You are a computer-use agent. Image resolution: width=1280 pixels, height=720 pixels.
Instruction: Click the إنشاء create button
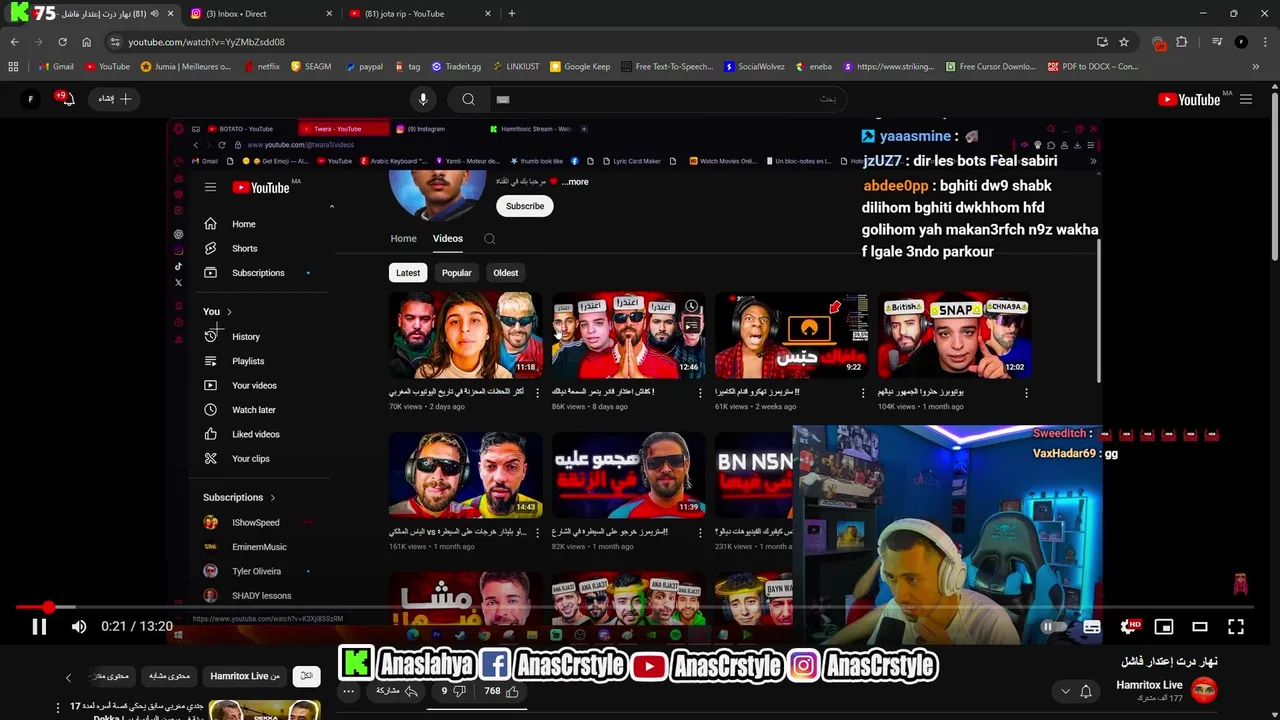click(x=114, y=99)
